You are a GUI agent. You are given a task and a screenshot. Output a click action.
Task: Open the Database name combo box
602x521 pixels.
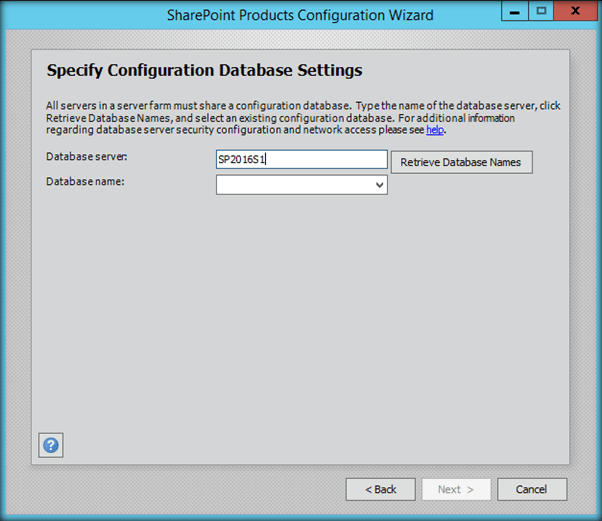(301, 185)
